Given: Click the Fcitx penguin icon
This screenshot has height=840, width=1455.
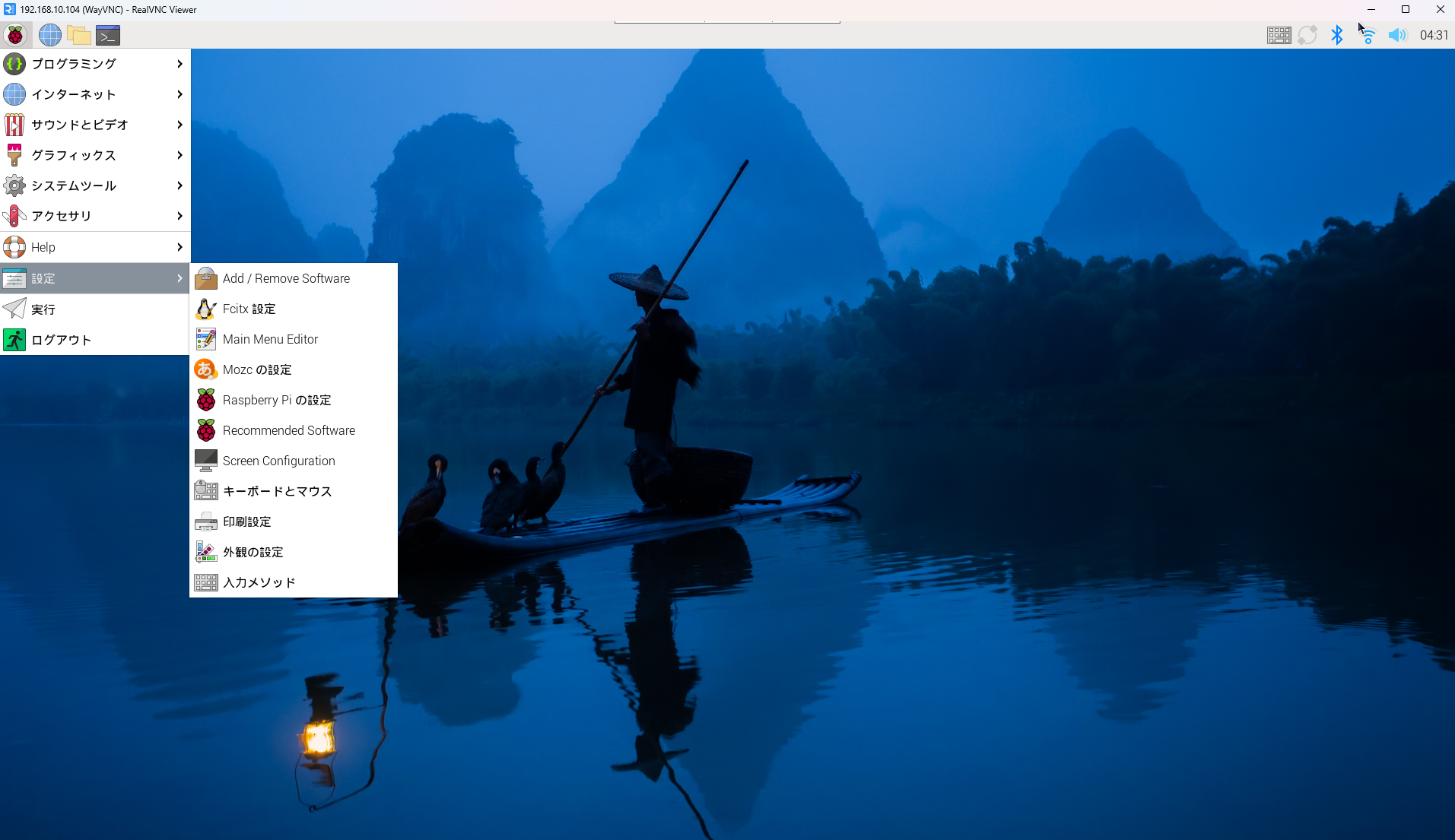Looking at the screenshot, I should point(206,309).
